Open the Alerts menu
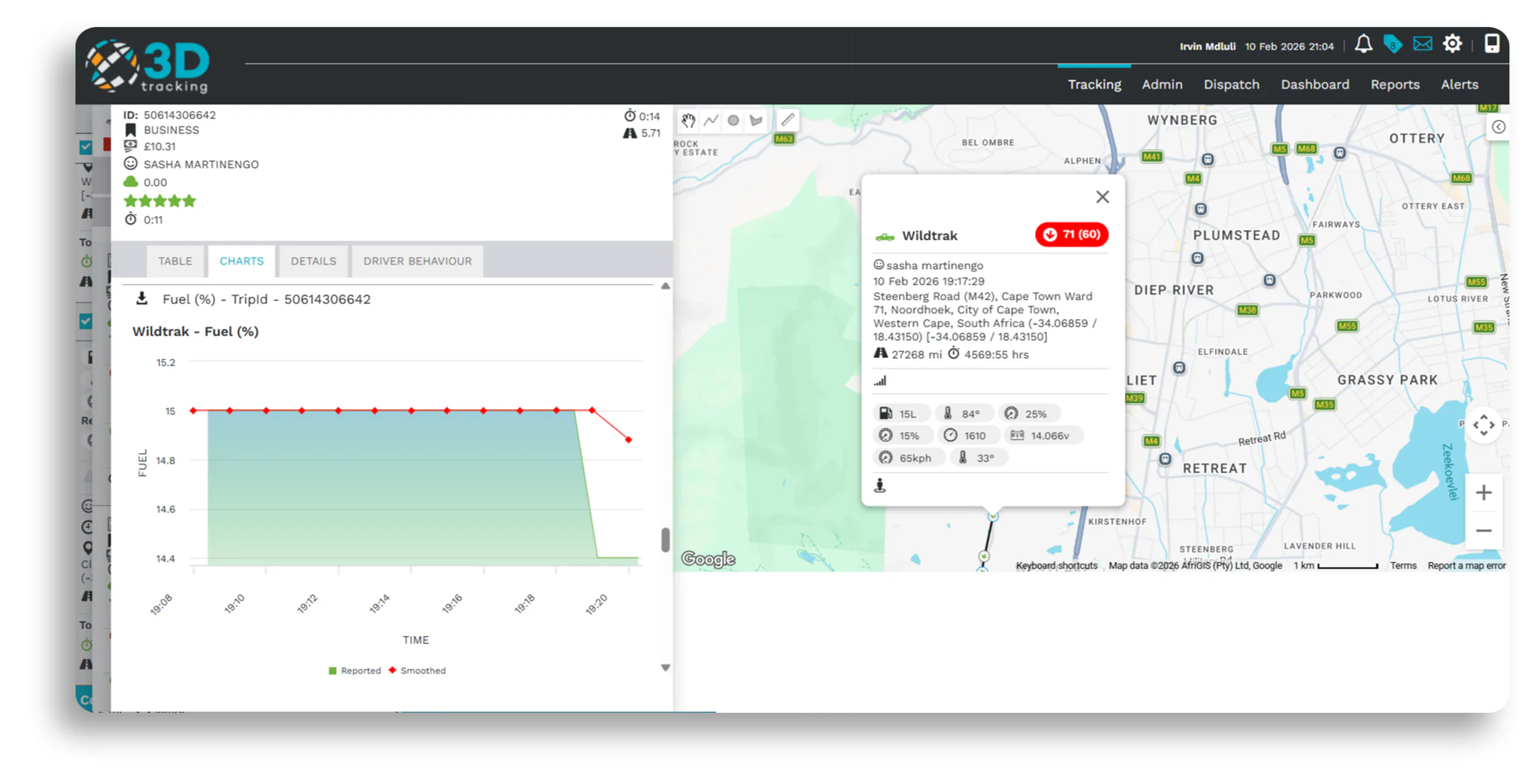 (x=1459, y=85)
